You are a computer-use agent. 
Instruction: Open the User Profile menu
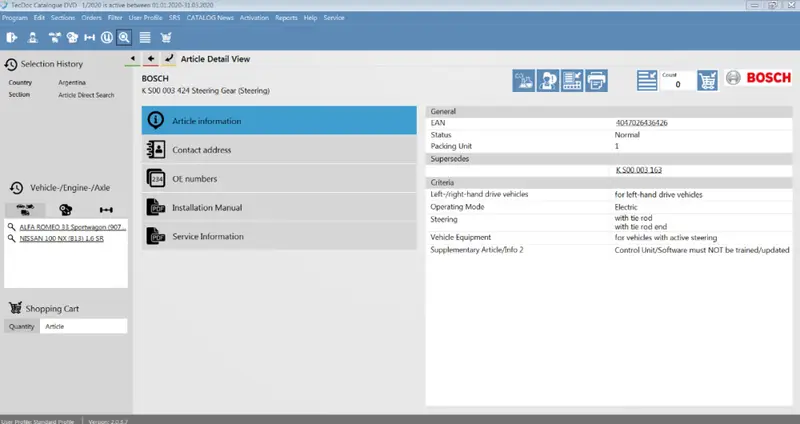(145, 17)
